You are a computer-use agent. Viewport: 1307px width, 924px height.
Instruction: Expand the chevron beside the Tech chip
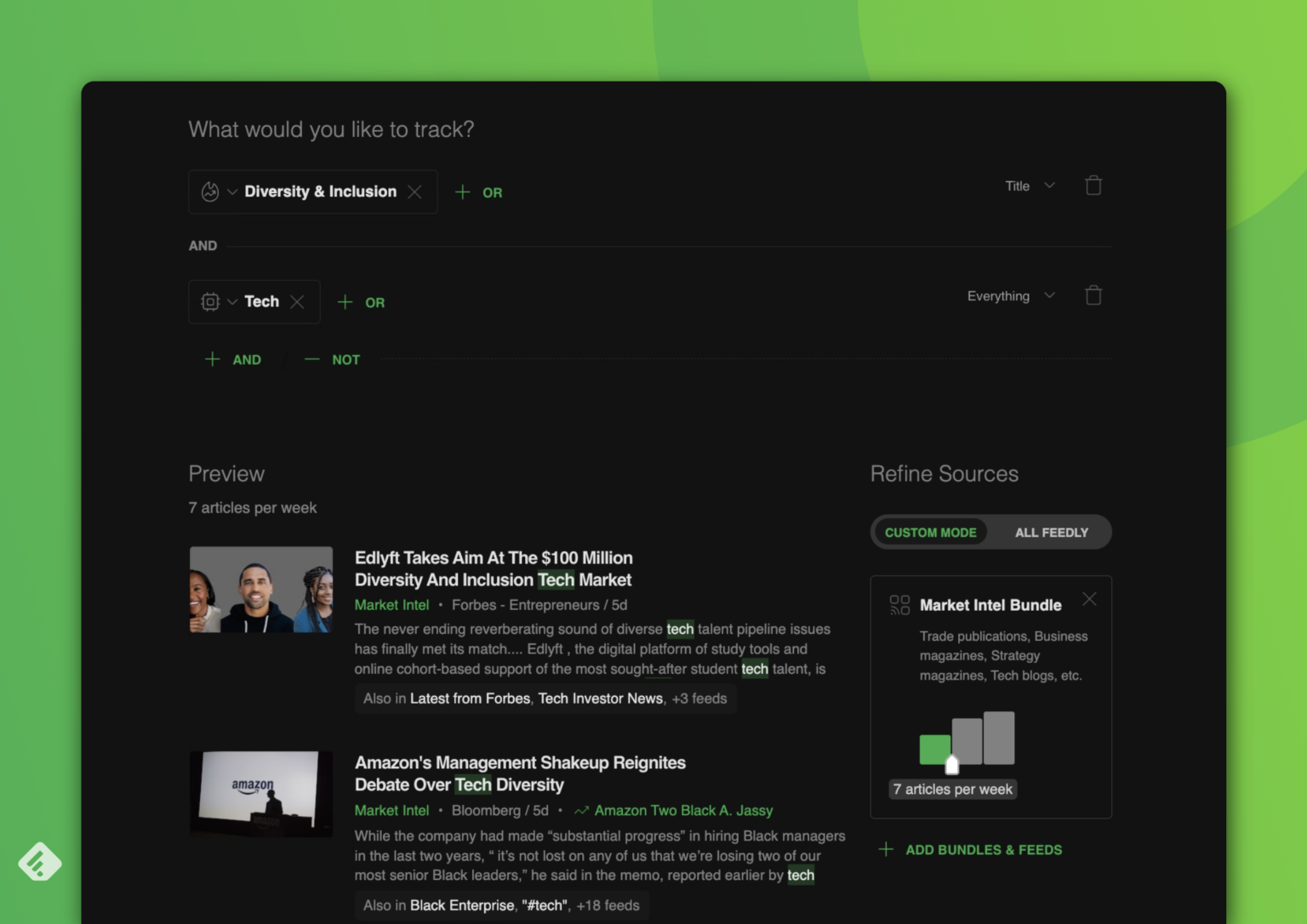point(232,302)
